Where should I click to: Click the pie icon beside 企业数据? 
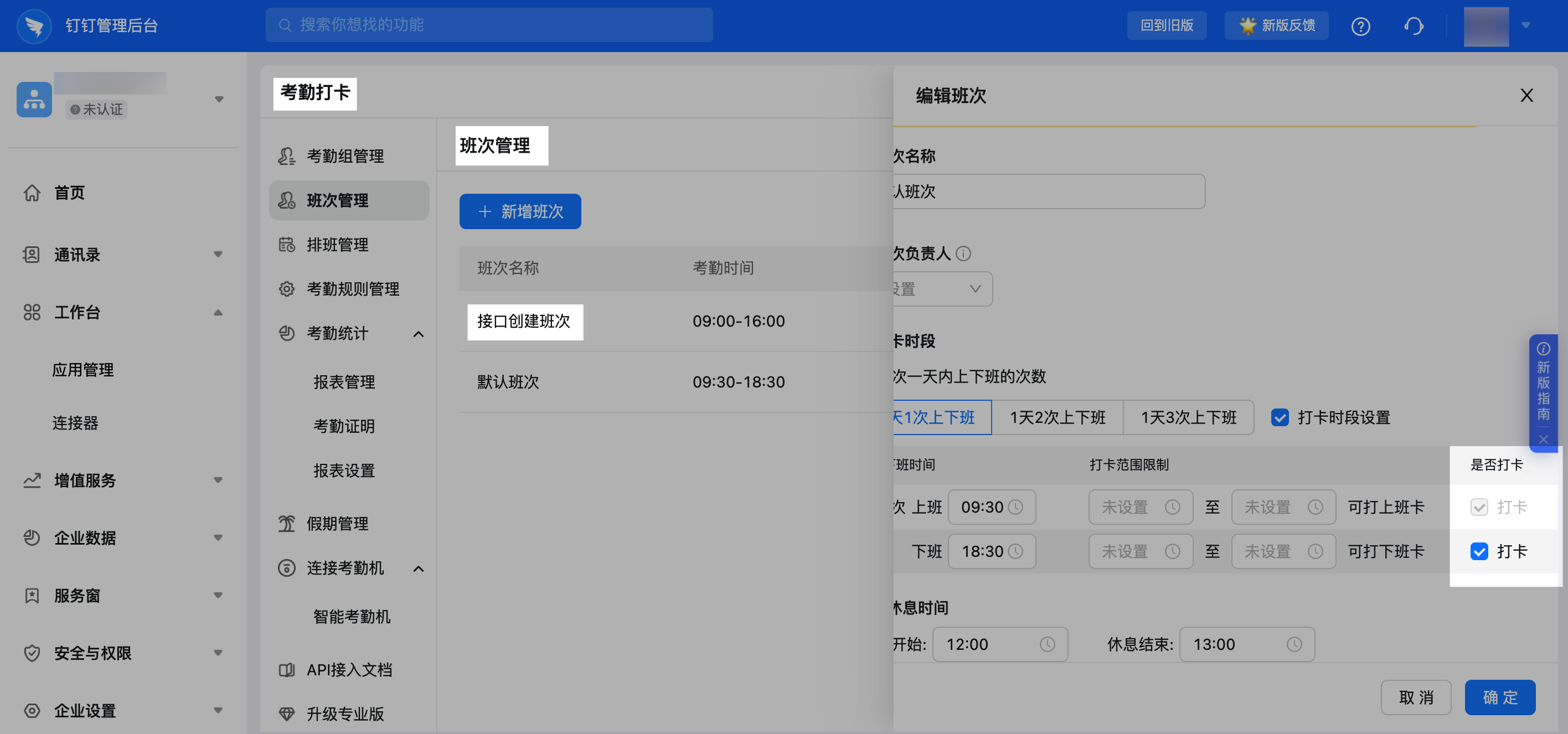[x=32, y=537]
